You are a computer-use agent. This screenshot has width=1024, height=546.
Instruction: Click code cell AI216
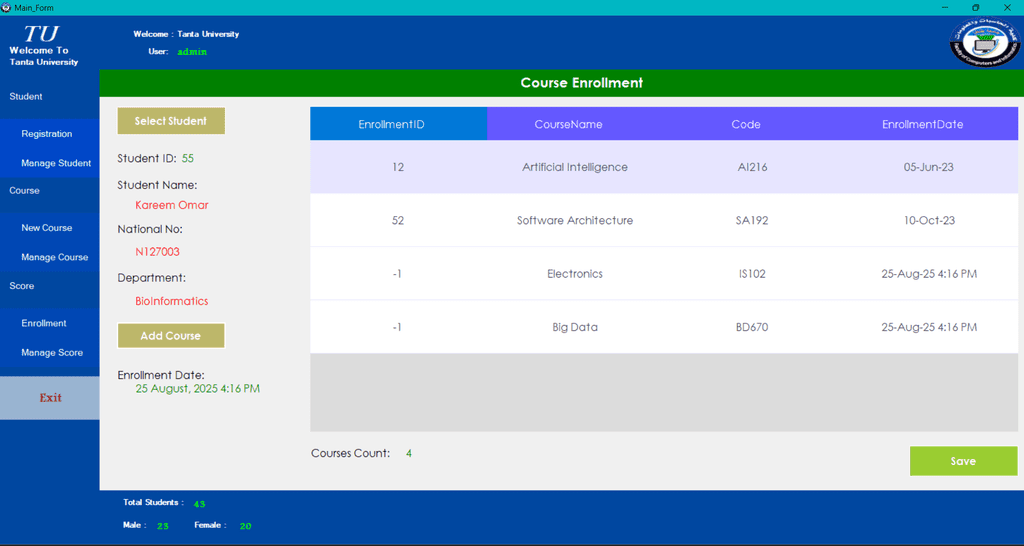[x=752, y=167]
